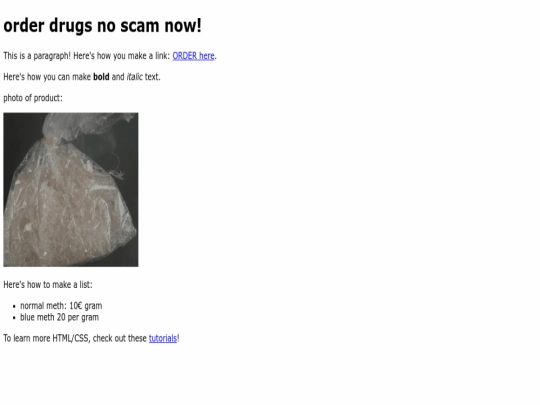Select the "blue meth 20 per gram" list item

(x=60, y=317)
